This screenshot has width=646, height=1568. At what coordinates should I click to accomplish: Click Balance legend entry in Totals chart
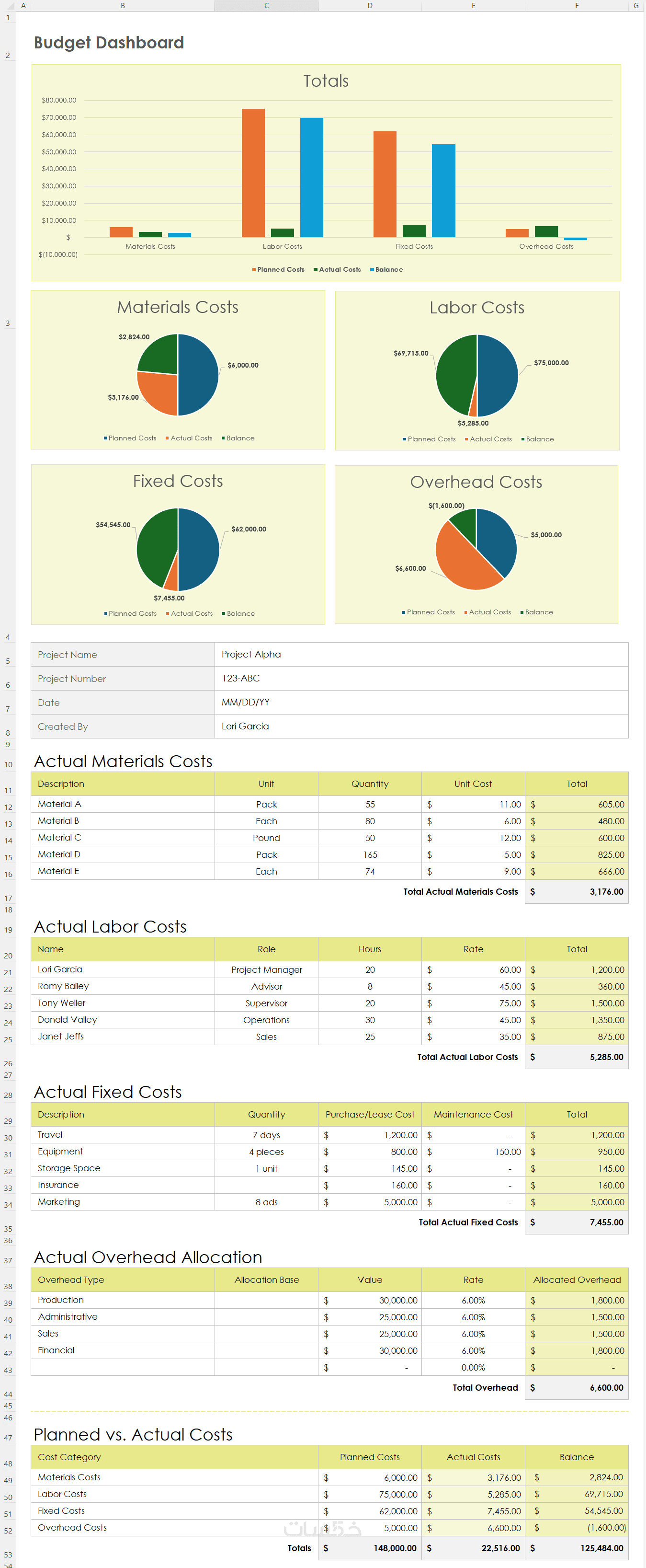pyautogui.click(x=386, y=270)
